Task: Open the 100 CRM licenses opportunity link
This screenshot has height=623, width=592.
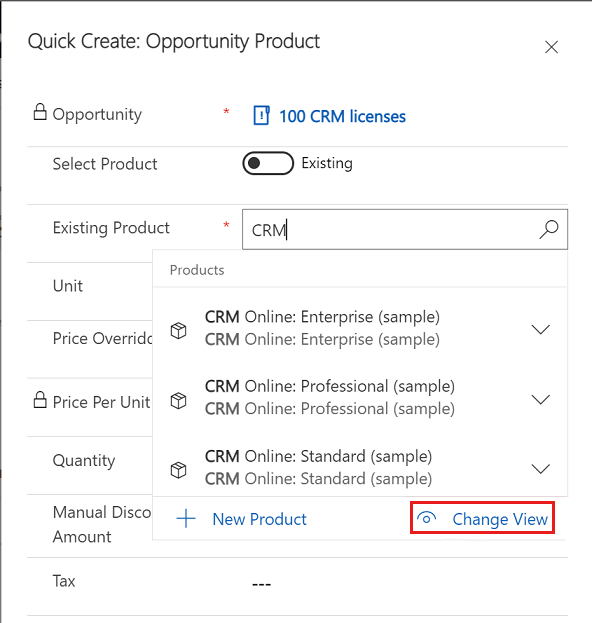Action: click(x=342, y=116)
